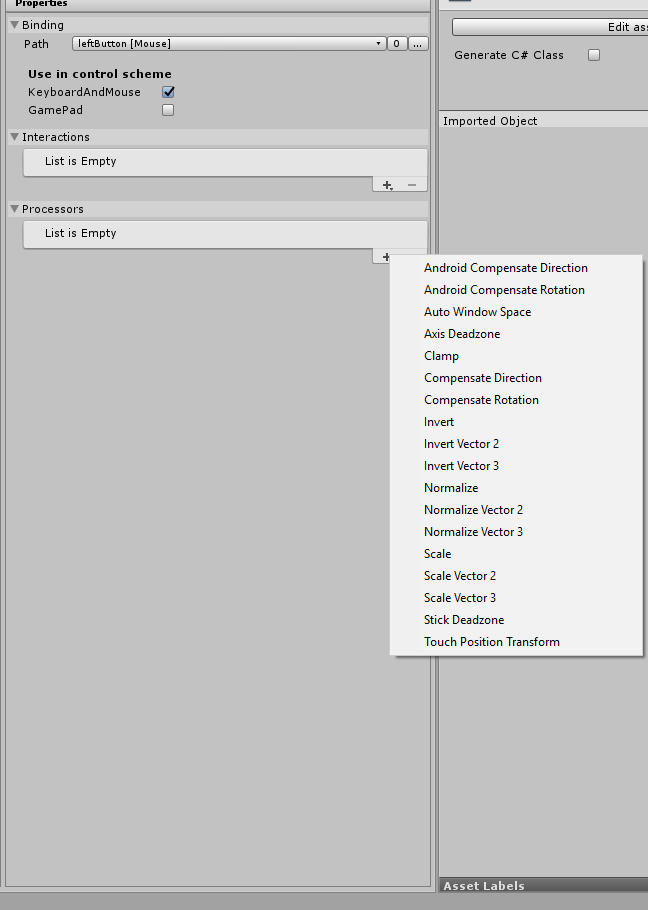Uncheck the KeyboardAndMouse control scheme checkbox
The width and height of the screenshot is (648, 910).
tap(168, 92)
